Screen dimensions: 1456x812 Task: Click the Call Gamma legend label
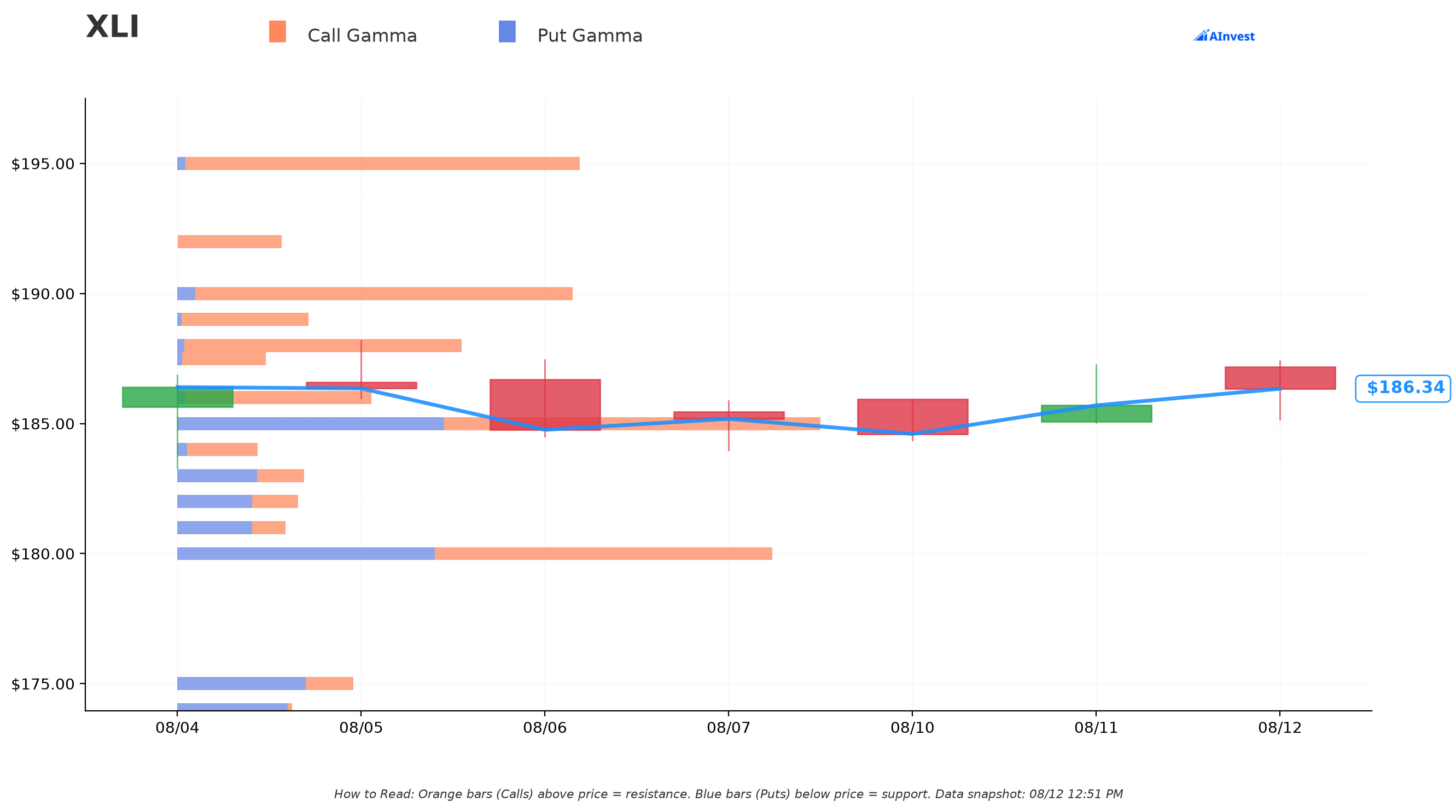362,36
